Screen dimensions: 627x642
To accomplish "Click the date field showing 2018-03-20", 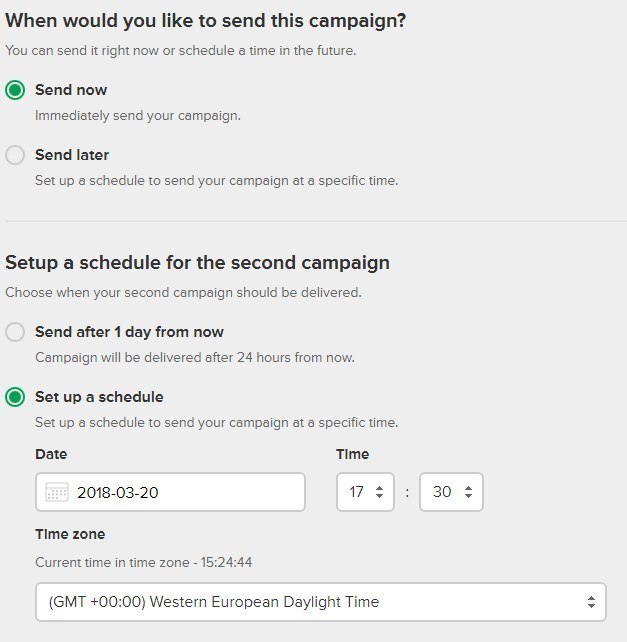I will [x=170, y=492].
